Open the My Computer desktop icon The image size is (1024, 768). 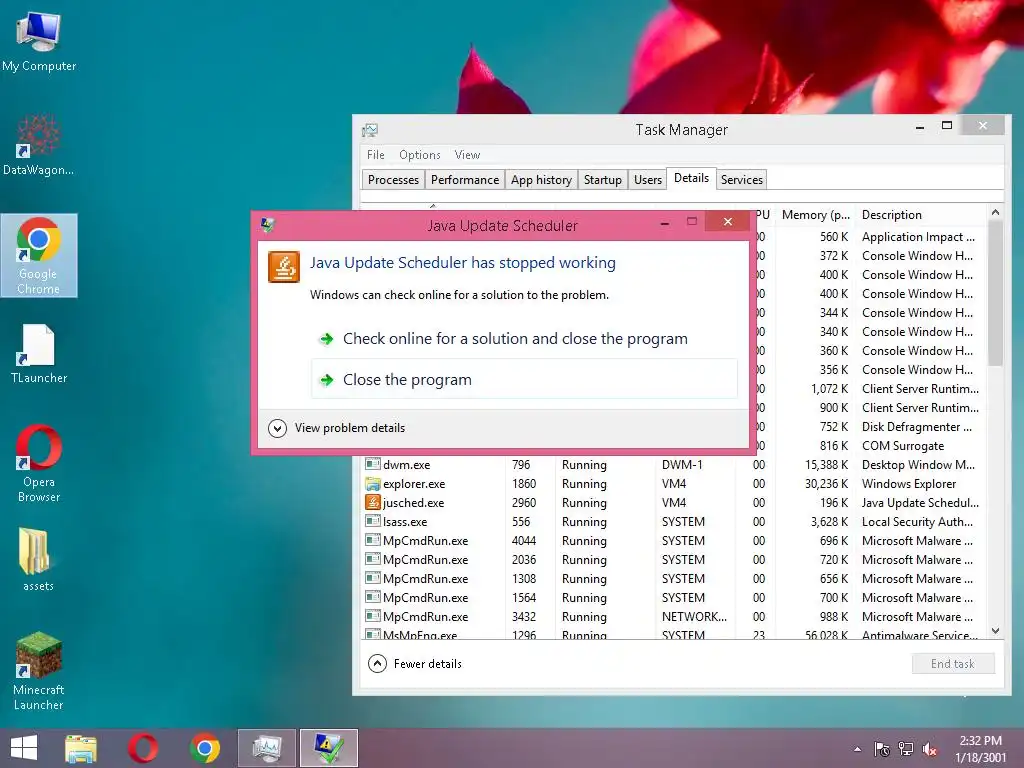[x=39, y=42]
